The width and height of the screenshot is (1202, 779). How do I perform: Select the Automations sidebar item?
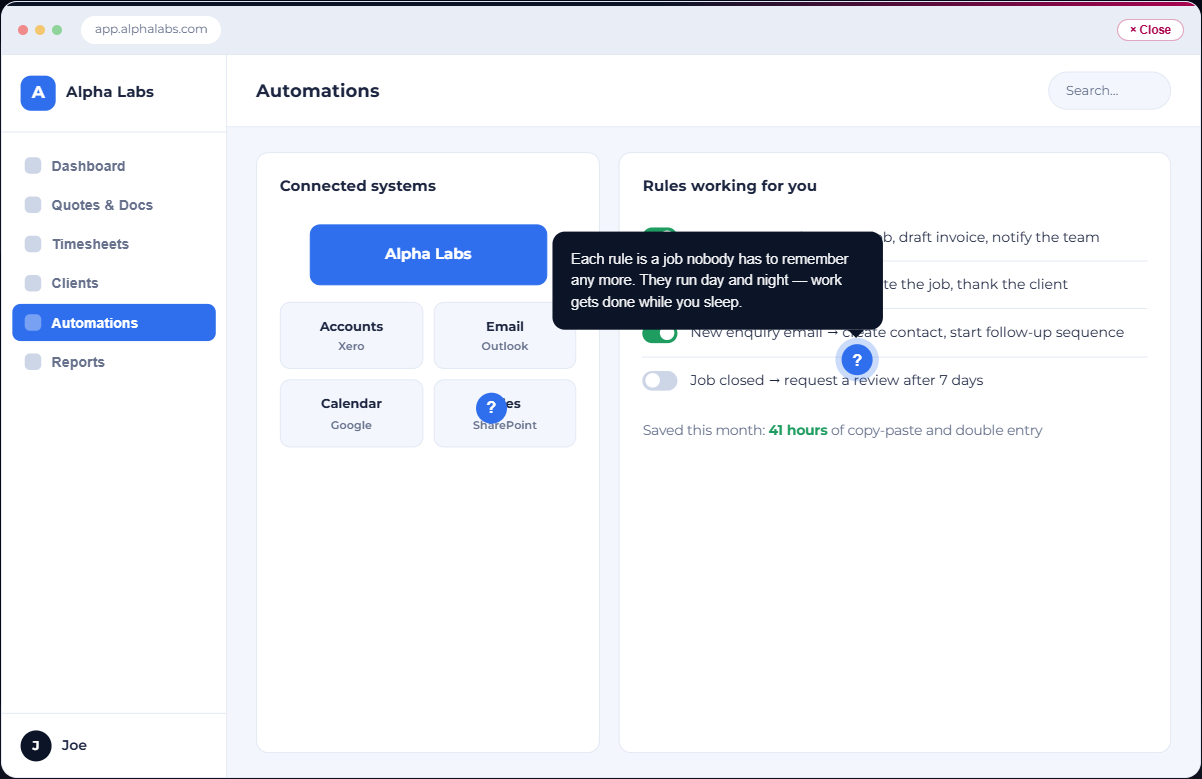coord(114,322)
